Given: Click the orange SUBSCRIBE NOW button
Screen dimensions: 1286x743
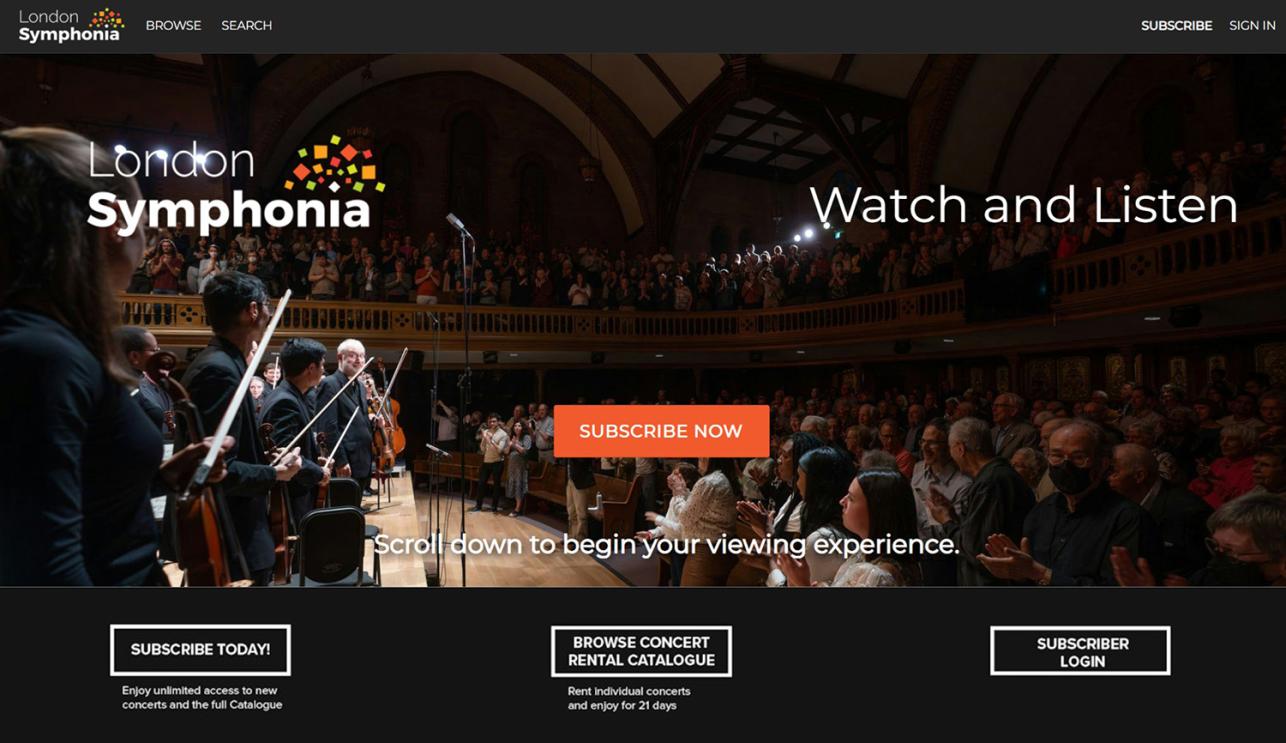Looking at the screenshot, I should pyautogui.click(x=661, y=431).
